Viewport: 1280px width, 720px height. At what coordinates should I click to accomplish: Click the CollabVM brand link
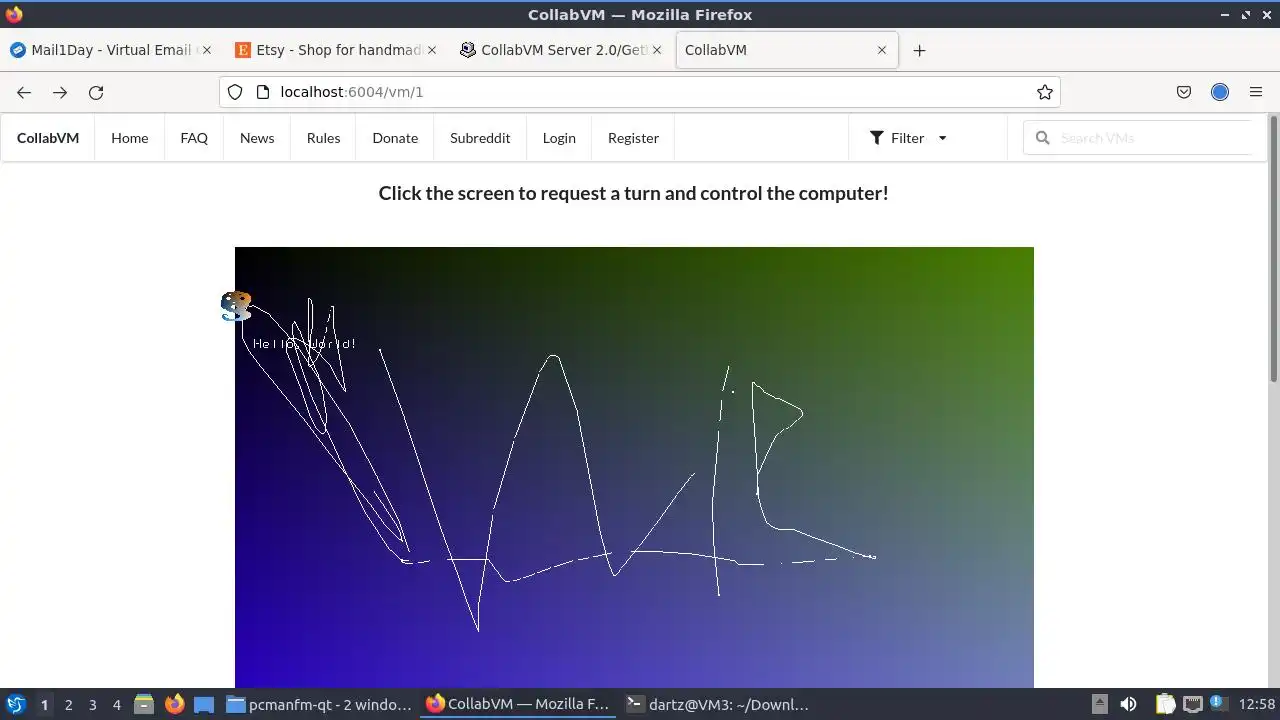click(x=48, y=138)
